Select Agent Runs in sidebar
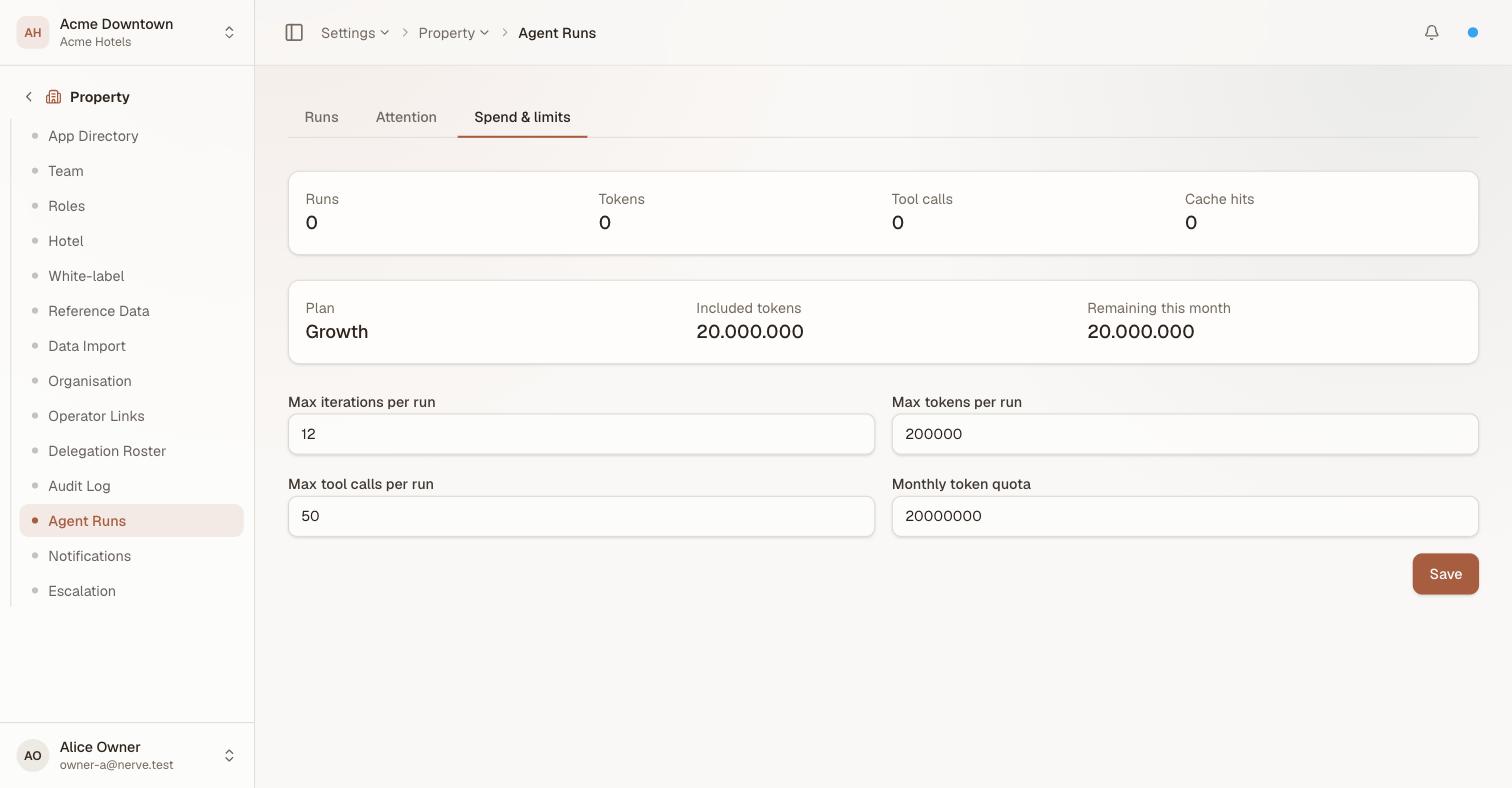Image resolution: width=1512 pixels, height=788 pixels. click(x=131, y=521)
